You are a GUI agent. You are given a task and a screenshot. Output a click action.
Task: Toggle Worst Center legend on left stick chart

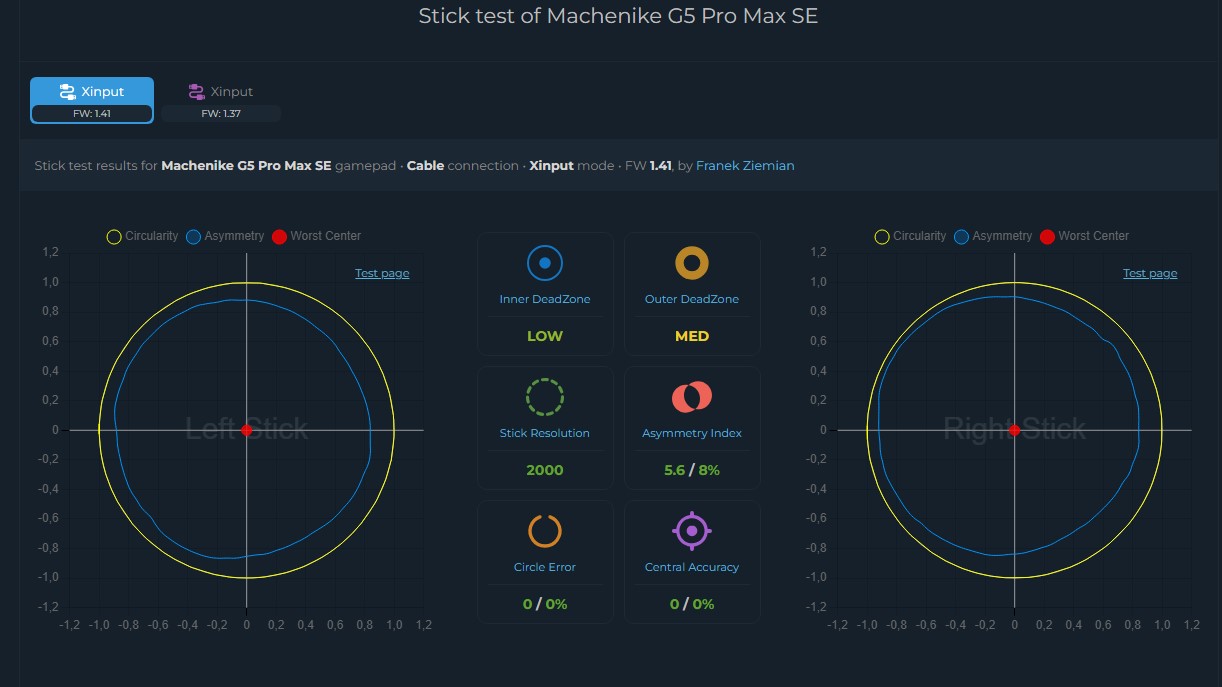(x=317, y=236)
